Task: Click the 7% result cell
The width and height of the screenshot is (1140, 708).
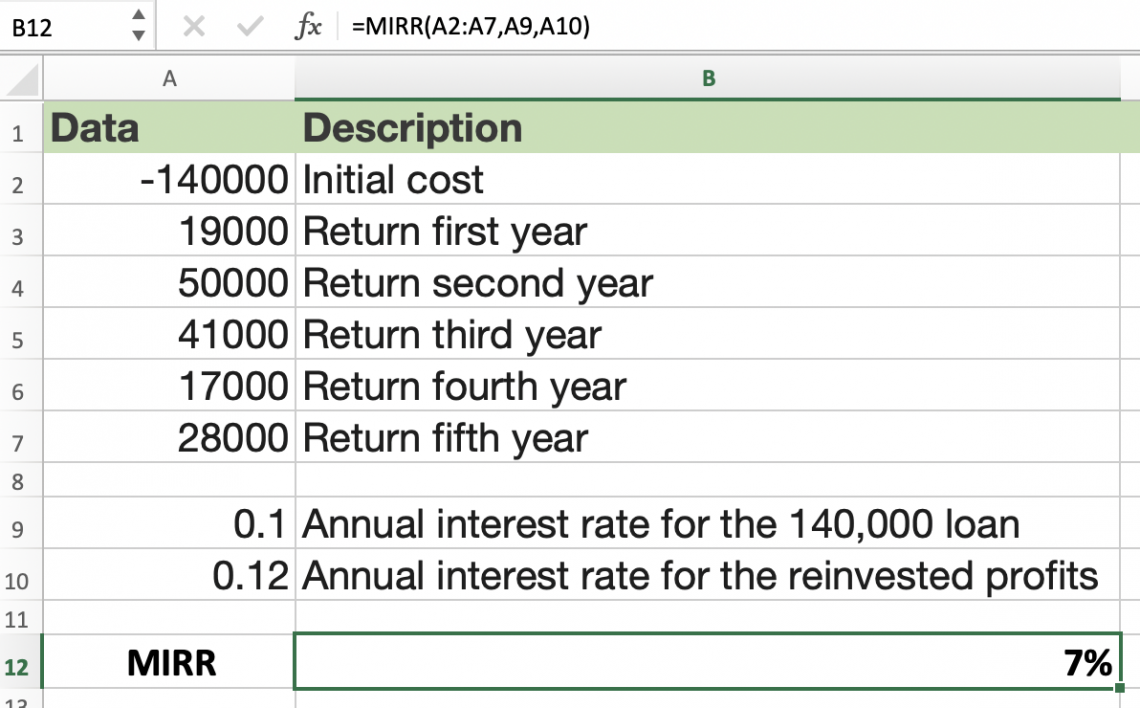Action: 707,661
